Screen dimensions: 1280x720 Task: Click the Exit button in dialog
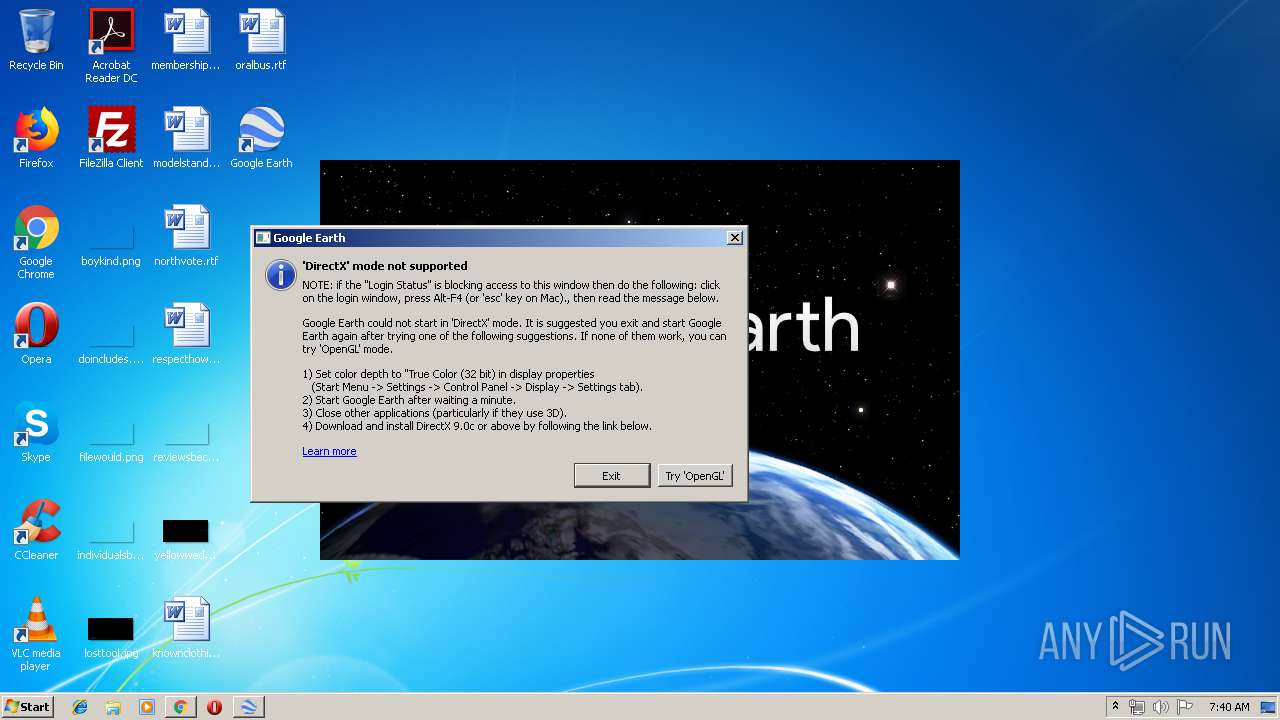tap(611, 476)
